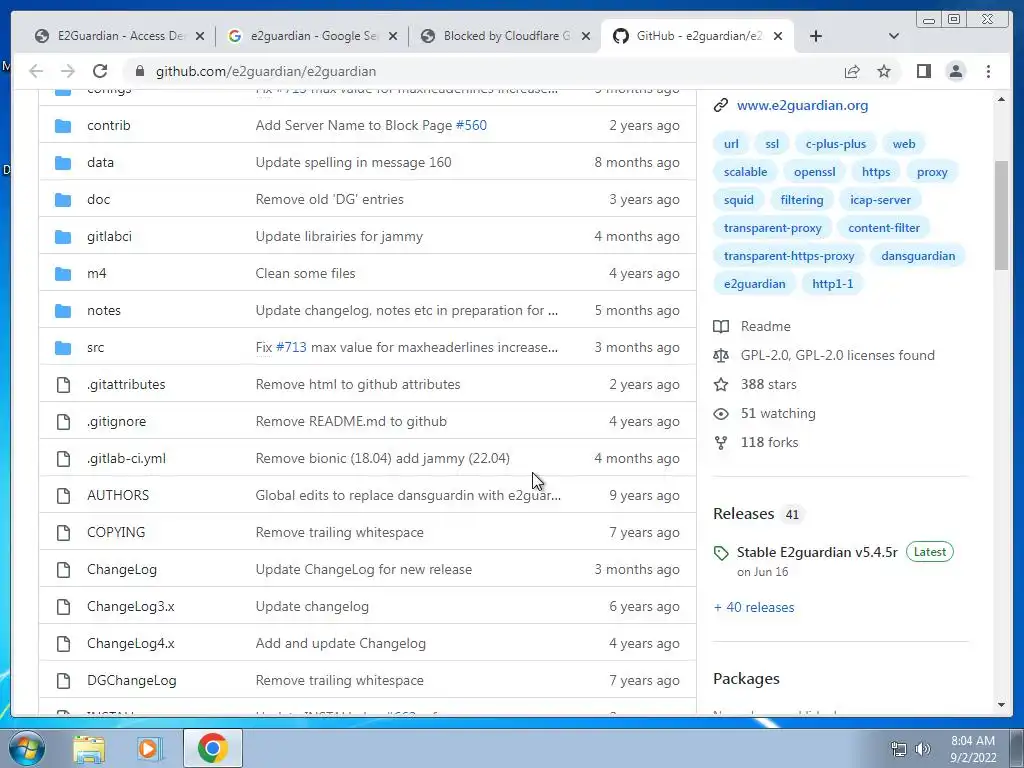The image size is (1024, 768).
Task: Switch to Blocked by Cloudflare tab
Action: click(505, 36)
